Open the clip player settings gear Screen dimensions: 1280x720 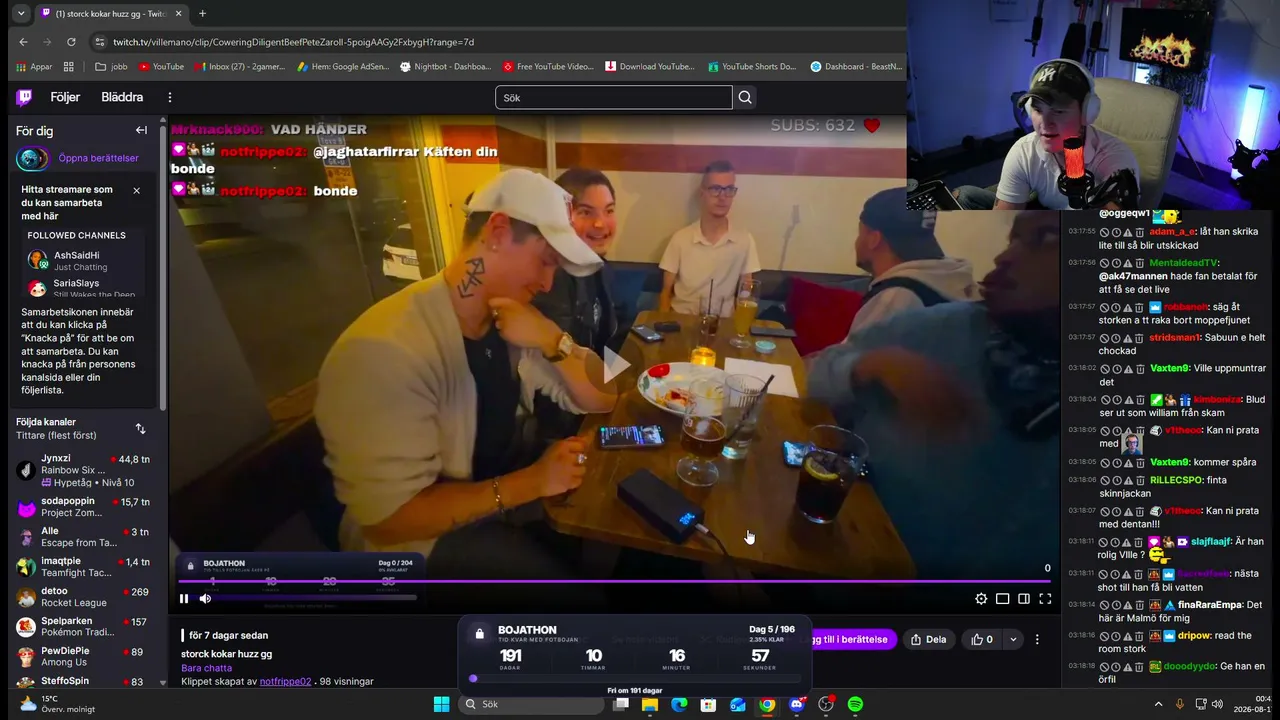[981, 599]
